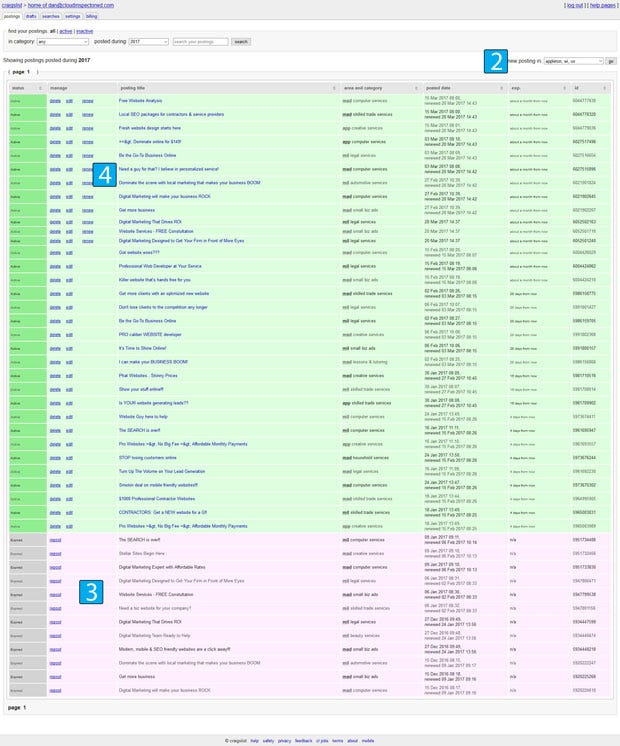Switch to the drafts tab

[31, 16]
